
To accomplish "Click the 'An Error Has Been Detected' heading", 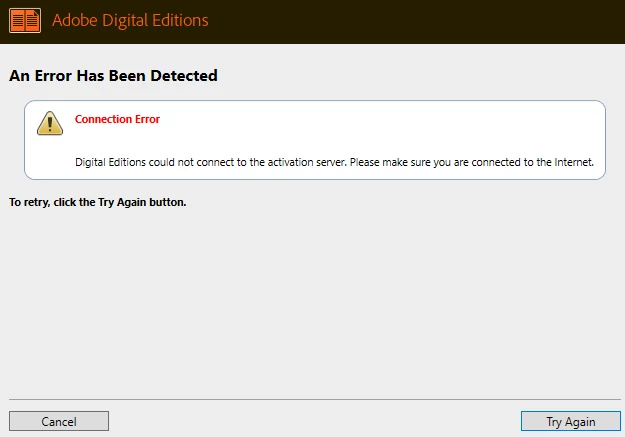I will coord(113,76).
